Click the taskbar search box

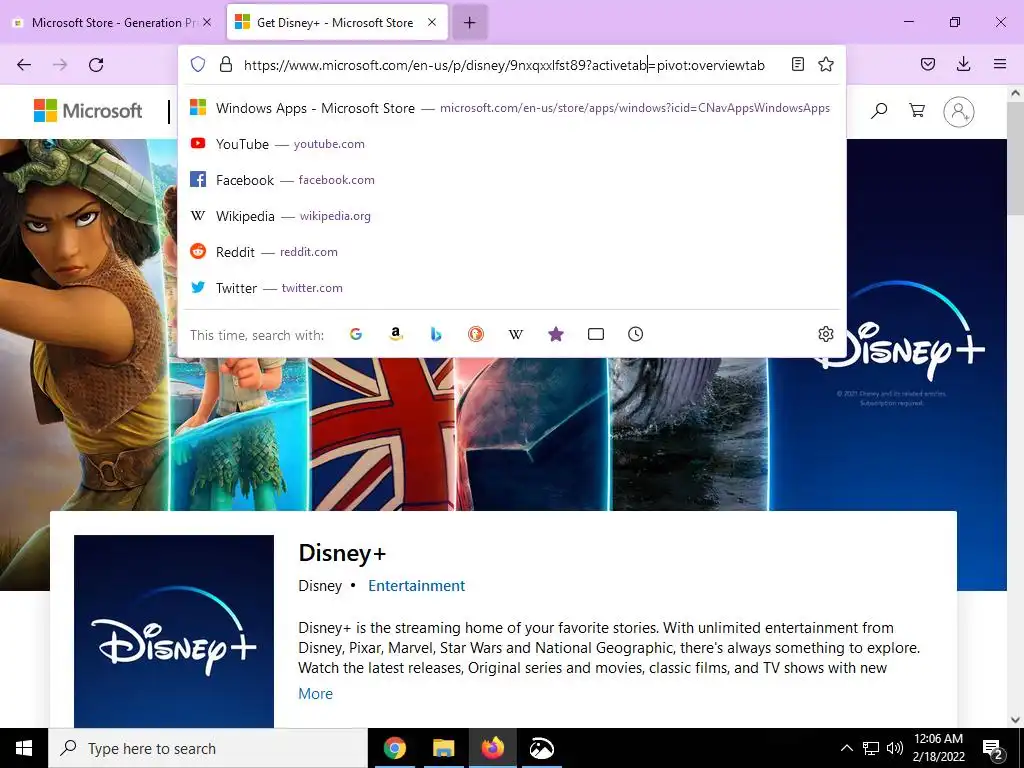click(x=208, y=748)
